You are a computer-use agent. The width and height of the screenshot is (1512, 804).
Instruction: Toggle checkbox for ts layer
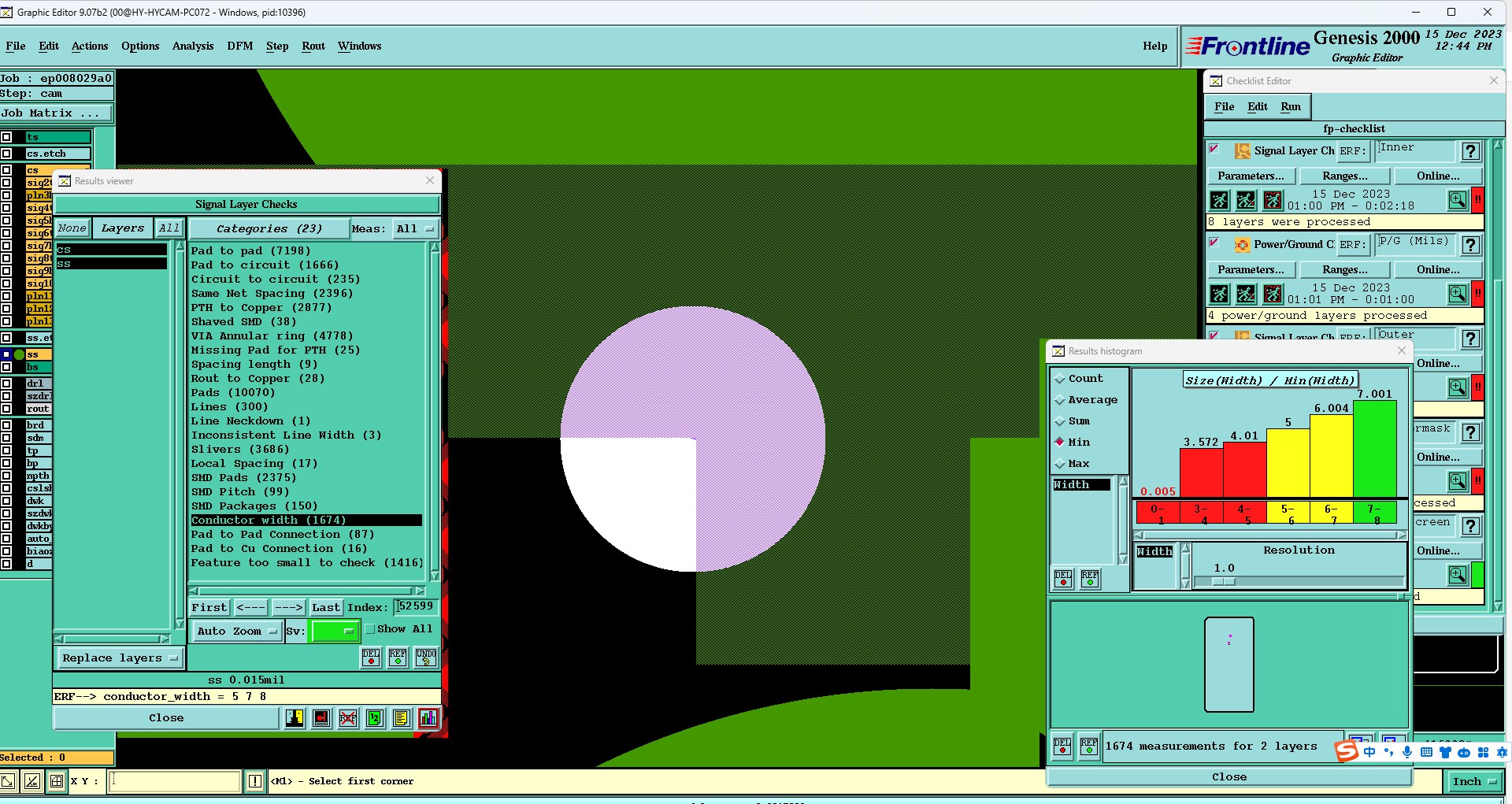pos(6,137)
